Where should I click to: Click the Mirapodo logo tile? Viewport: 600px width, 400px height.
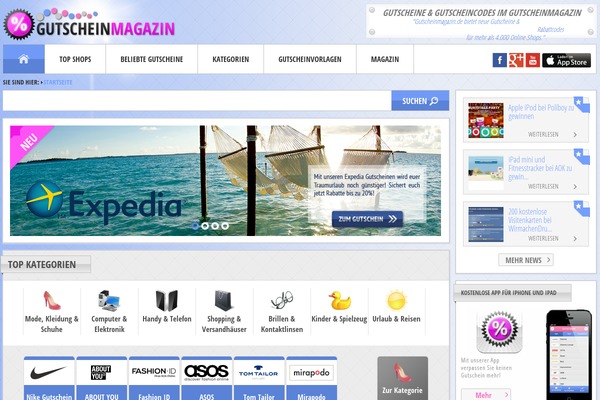pyautogui.click(x=311, y=372)
